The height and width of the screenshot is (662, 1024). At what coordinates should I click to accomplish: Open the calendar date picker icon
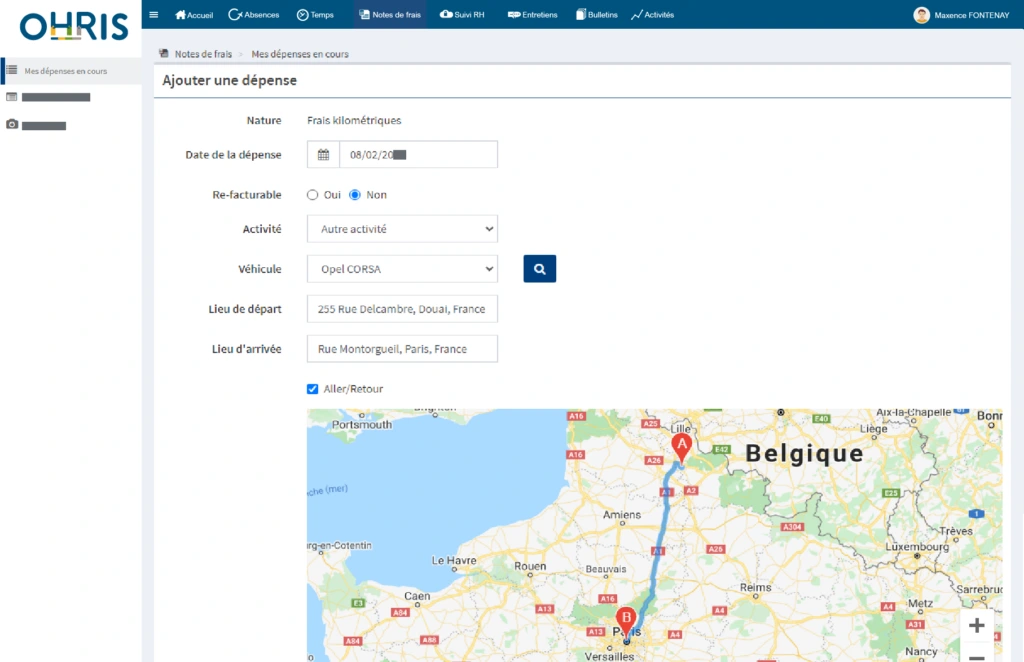pos(323,155)
